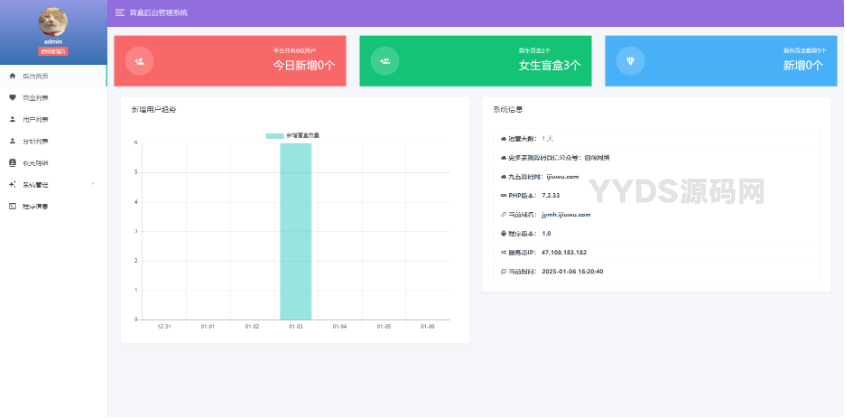The height and width of the screenshot is (420, 846).
Task: Click the 01-01 axis label
Action: coord(208,327)
